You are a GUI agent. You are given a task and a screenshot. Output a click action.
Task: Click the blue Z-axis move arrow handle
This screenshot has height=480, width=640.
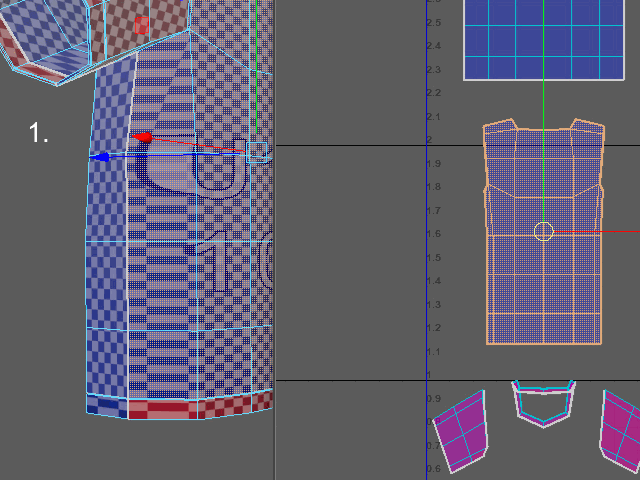[x=100, y=157]
